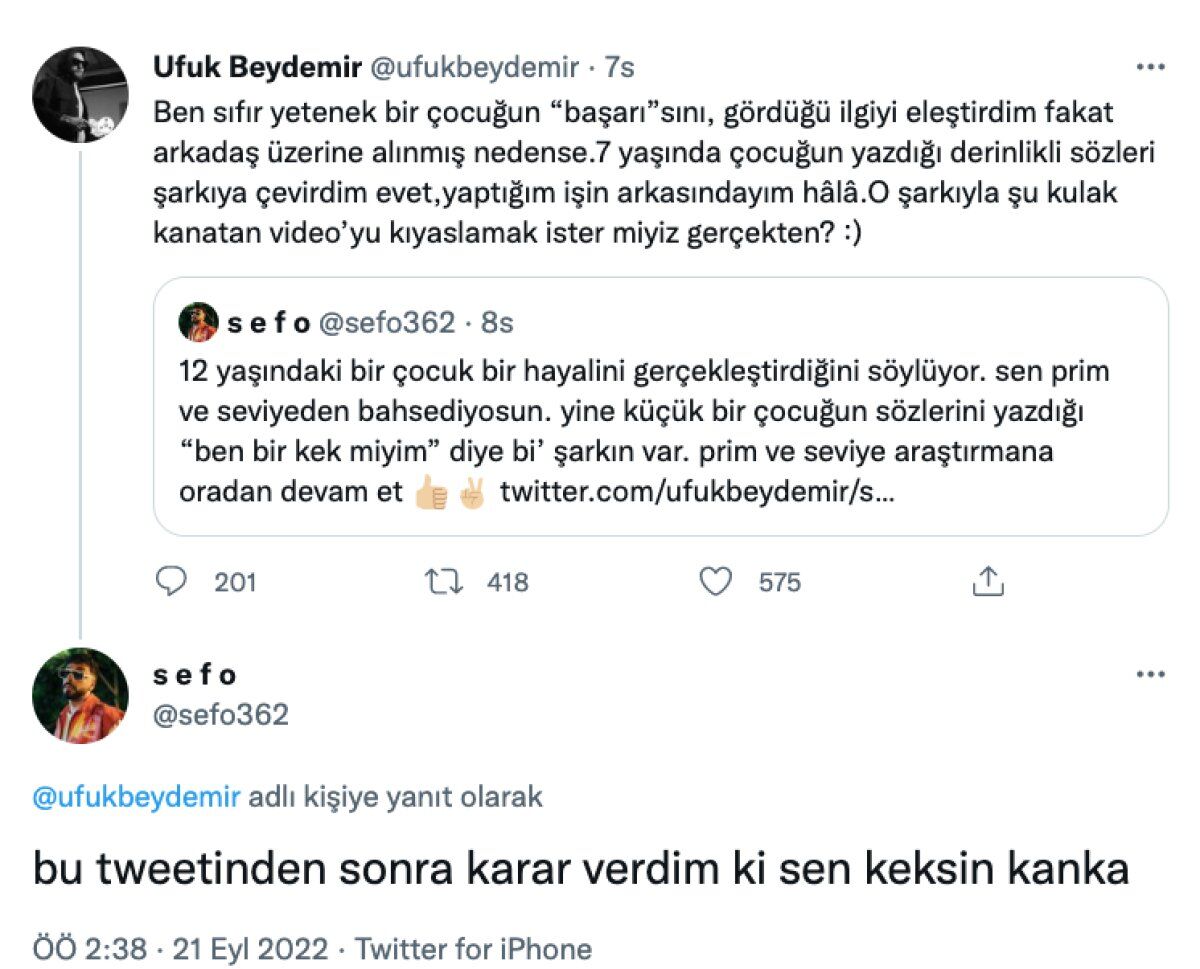Click the 7s timestamp on first tweet
Image resolution: width=1200 pixels, height=969 pixels.
pyautogui.click(x=620, y=68)
